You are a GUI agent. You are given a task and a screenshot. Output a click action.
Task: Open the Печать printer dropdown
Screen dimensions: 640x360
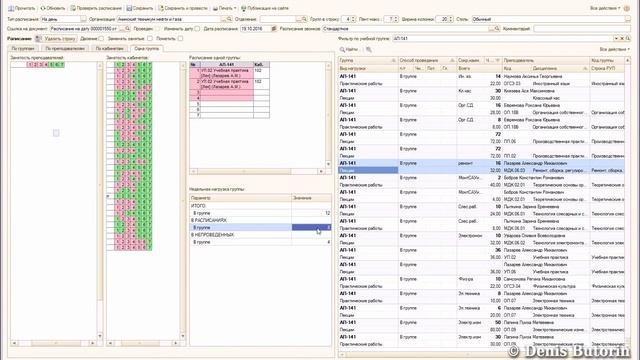click(x=224, y=8)
